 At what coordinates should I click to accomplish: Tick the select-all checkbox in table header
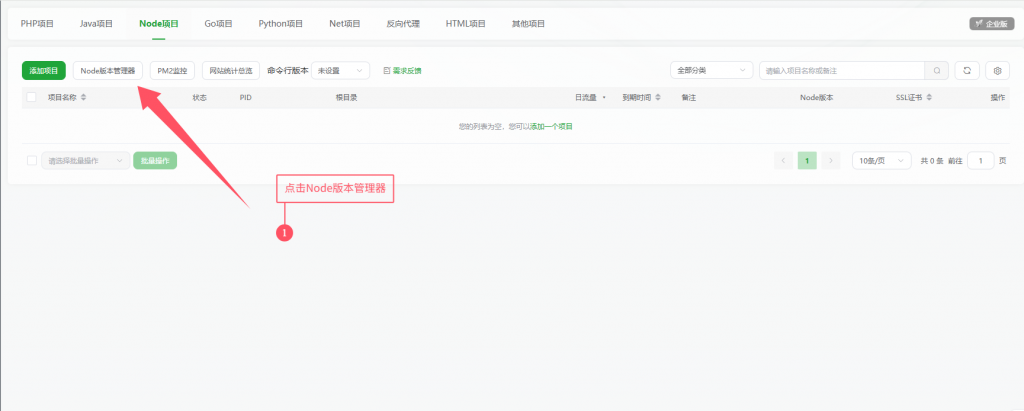coord(32,98)
